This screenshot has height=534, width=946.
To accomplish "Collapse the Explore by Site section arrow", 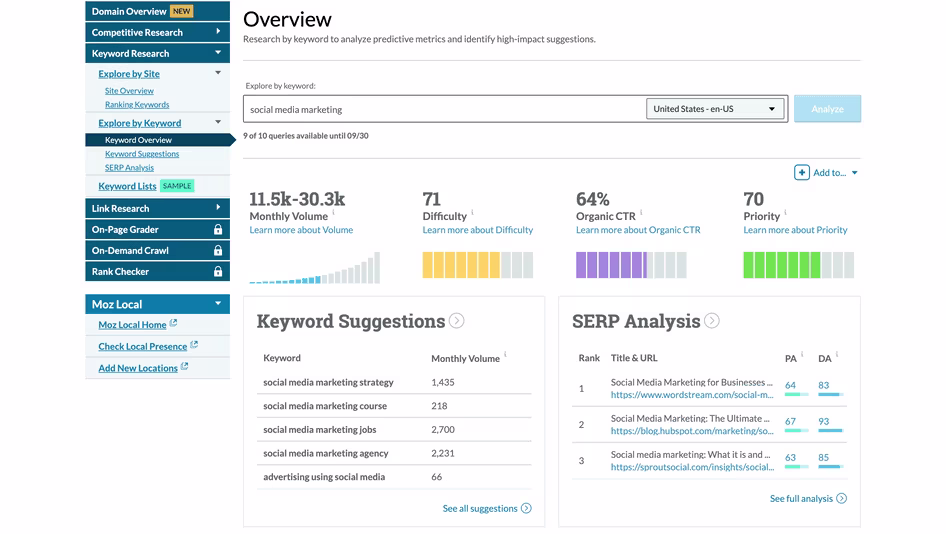I will (x=218, y=73).
